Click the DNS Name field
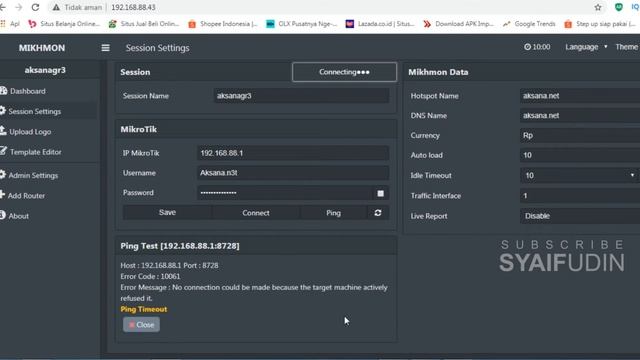640x360 pixels. [580, 116]
